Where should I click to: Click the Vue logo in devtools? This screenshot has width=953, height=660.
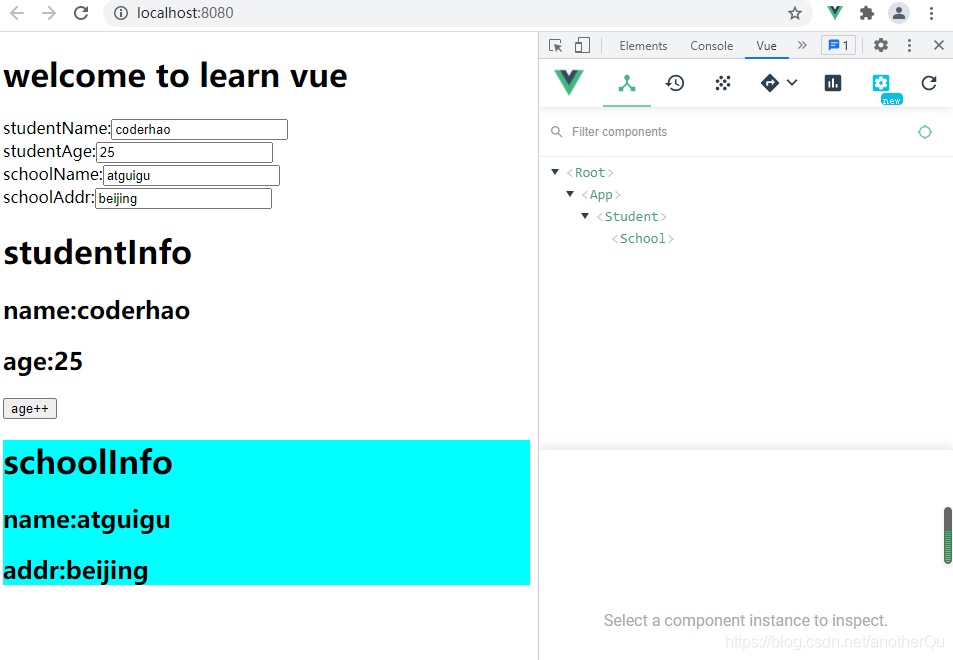coord(569,83)
